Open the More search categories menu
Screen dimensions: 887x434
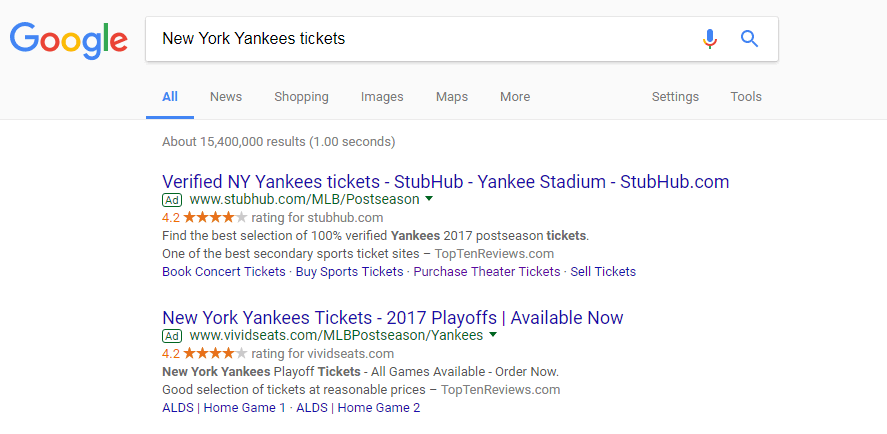tap(515, 97)
